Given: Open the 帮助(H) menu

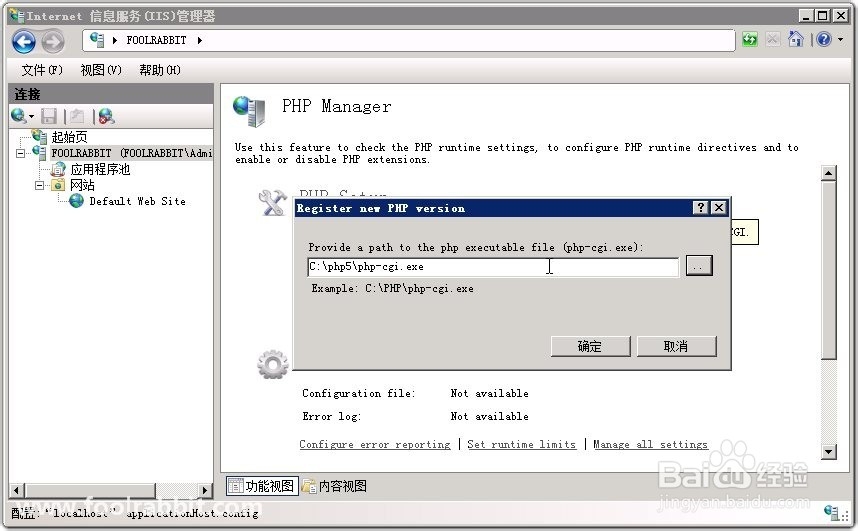Looking at the screenshot, I should click(x=160, y=70).
